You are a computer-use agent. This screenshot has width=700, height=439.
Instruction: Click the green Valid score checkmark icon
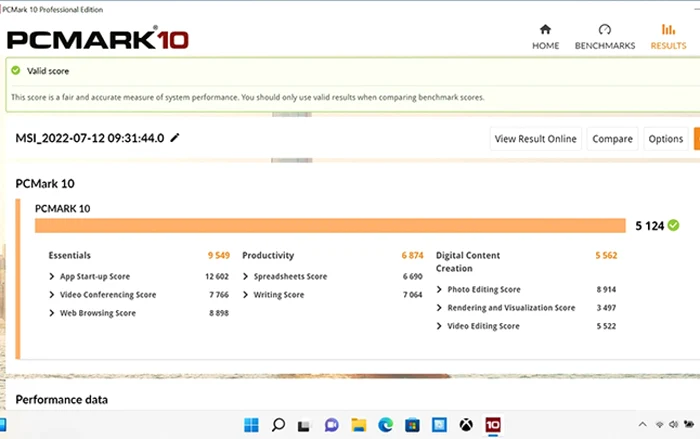click(x=16, y=71)
